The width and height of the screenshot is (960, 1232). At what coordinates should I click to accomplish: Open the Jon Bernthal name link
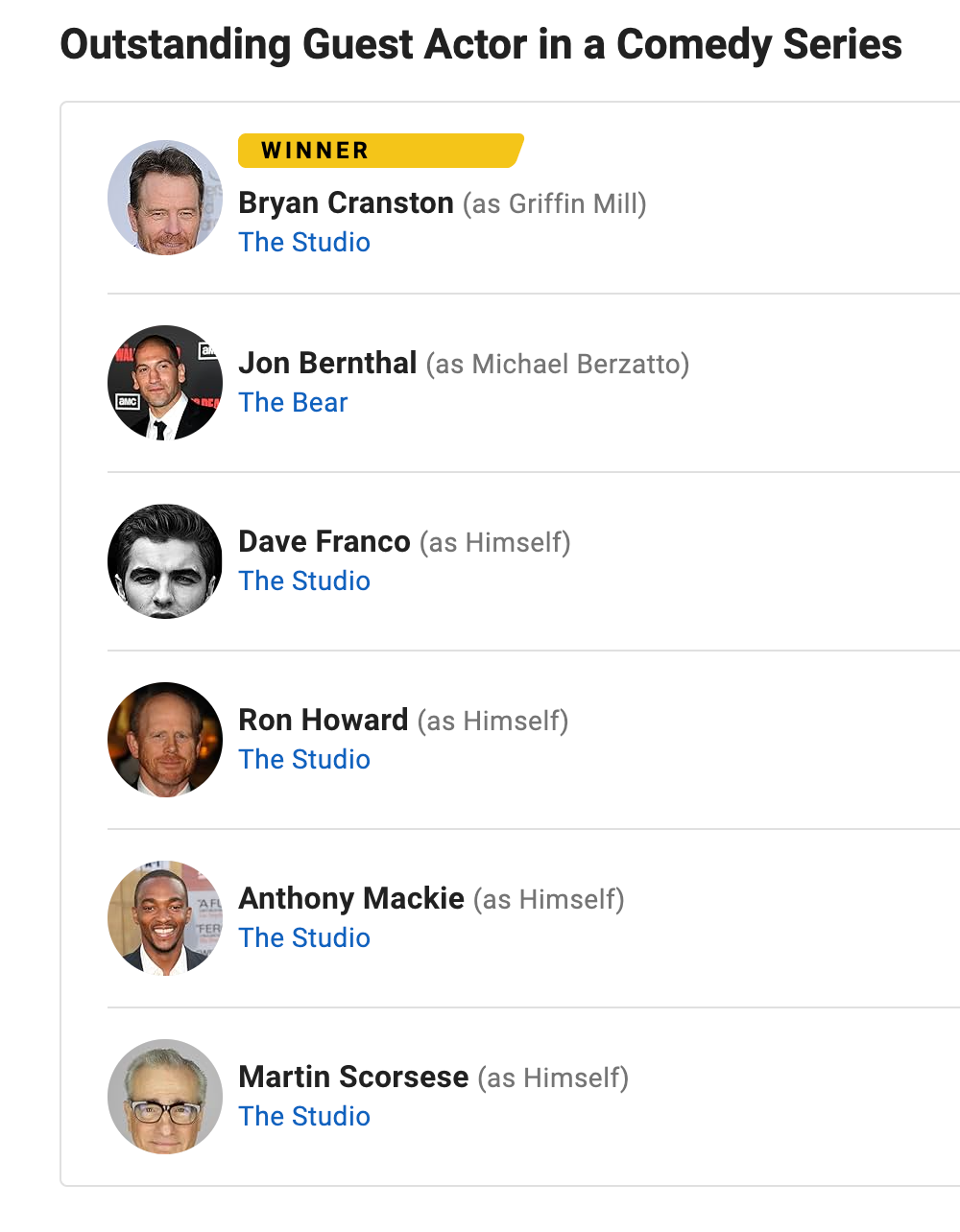327,364
